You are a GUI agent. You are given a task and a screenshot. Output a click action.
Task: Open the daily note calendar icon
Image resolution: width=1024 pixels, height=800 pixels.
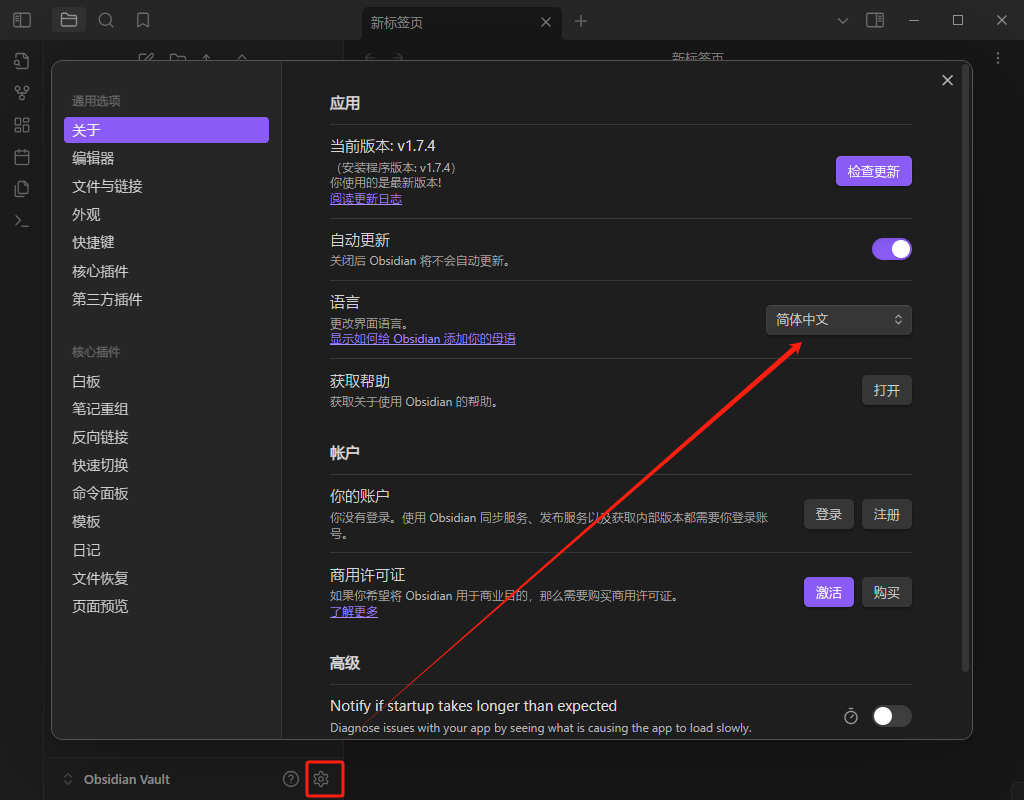21,156
